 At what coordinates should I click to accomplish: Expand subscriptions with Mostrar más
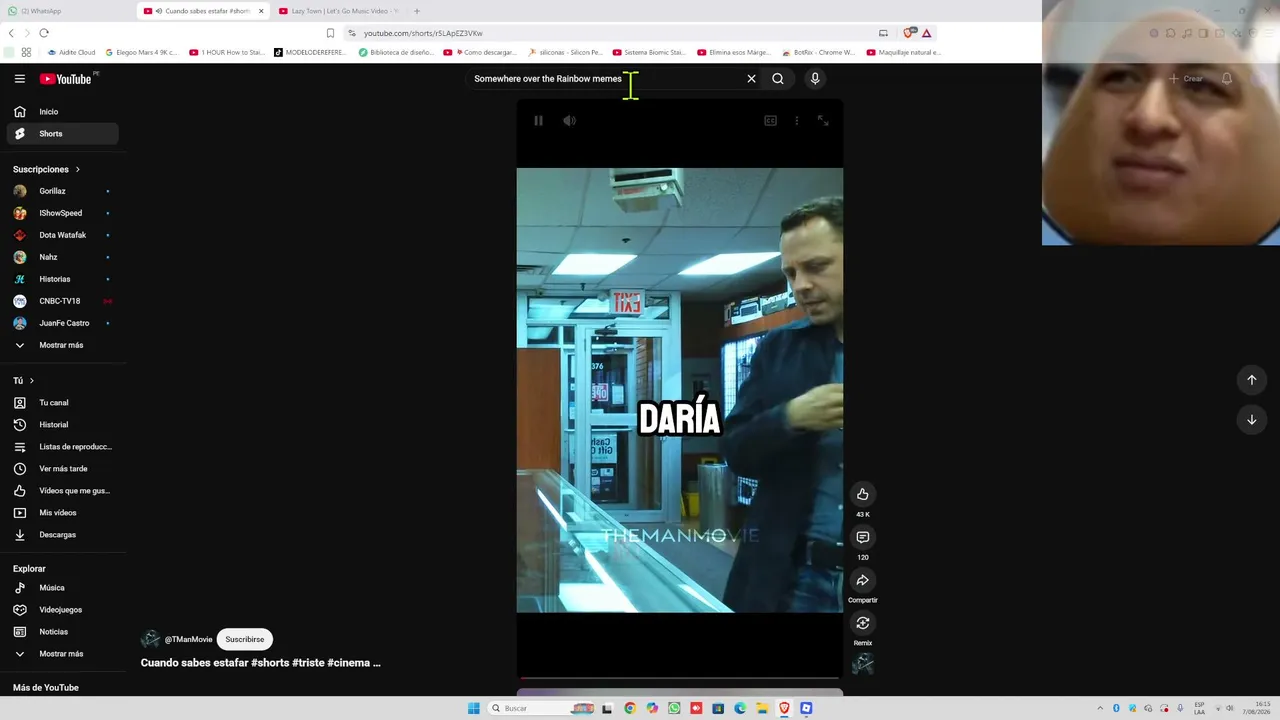[x=63, y=345]
